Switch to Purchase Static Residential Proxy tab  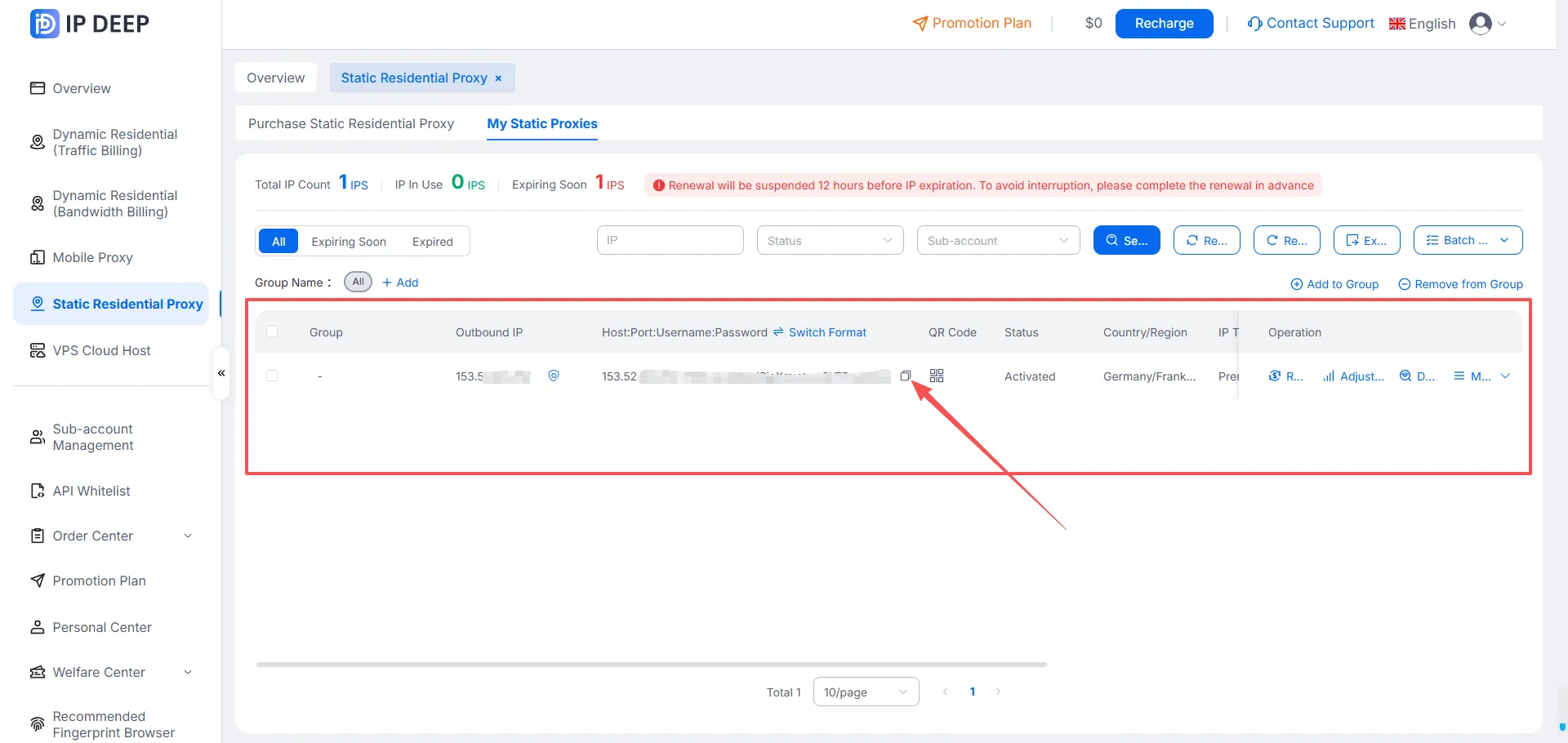pos(351,123)
